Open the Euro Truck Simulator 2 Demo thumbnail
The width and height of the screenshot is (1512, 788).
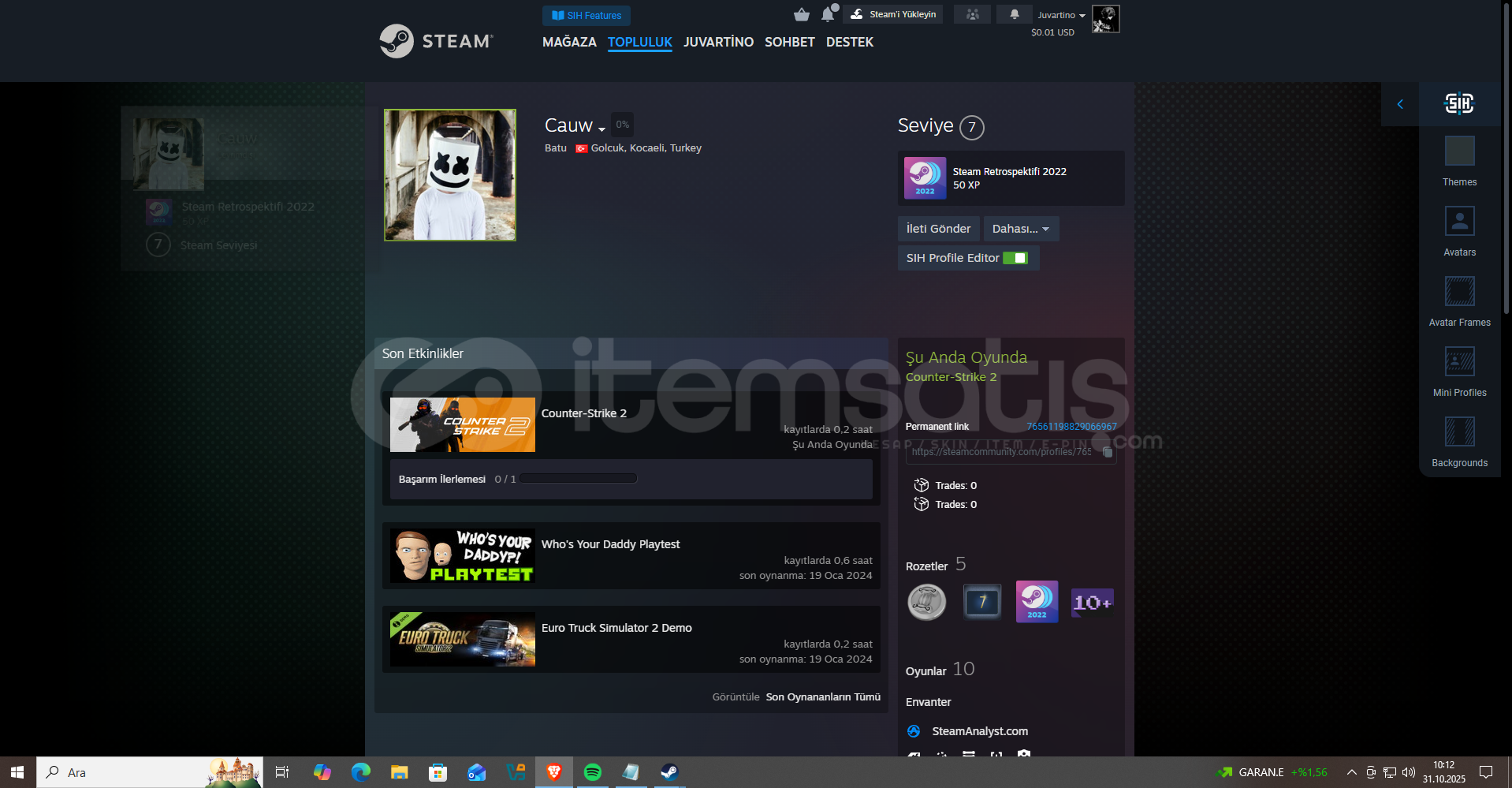(x=463, y=639)
